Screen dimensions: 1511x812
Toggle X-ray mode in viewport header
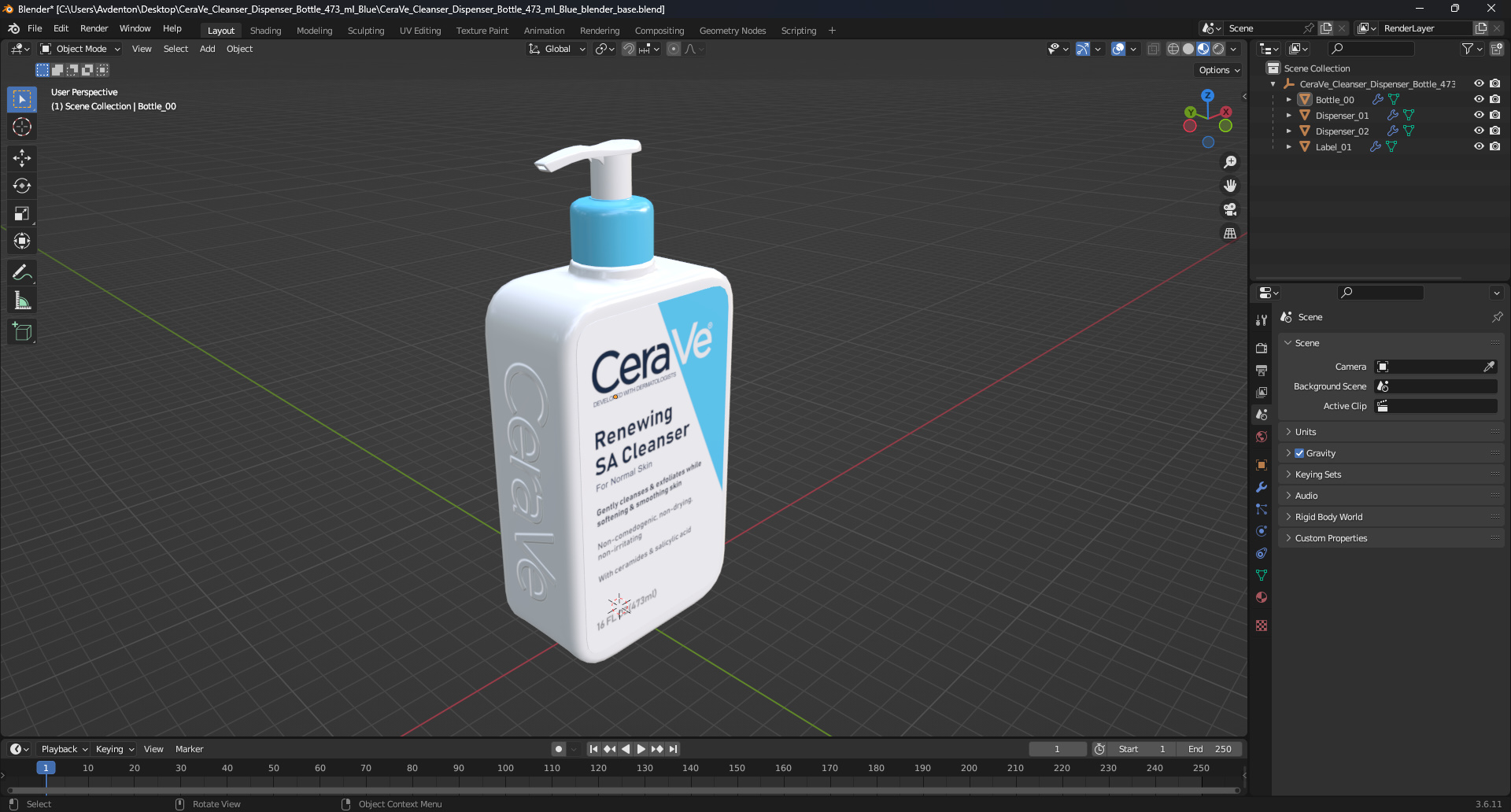(1153, 49)
